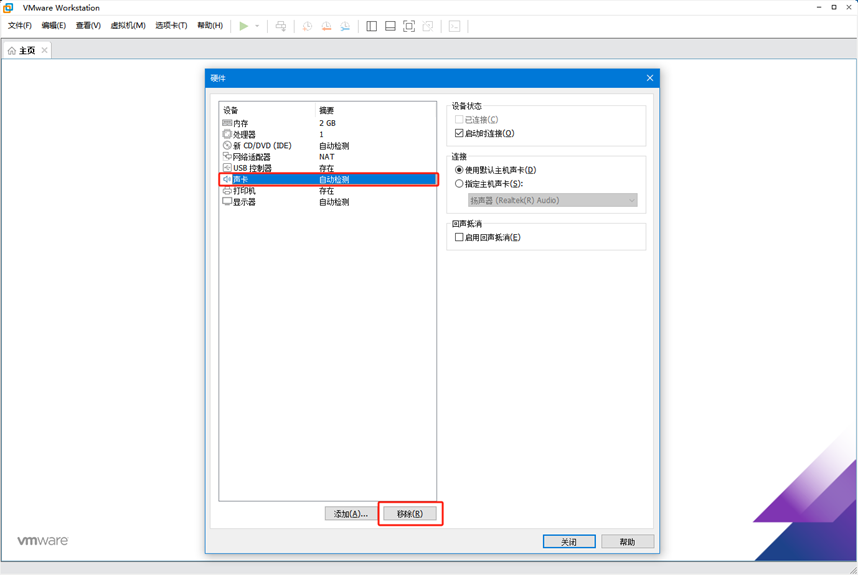The width and height of the screenshot is (858, 575).
Task: Enable the 启用回声抵消(E) checkbox
Action: 459,237
